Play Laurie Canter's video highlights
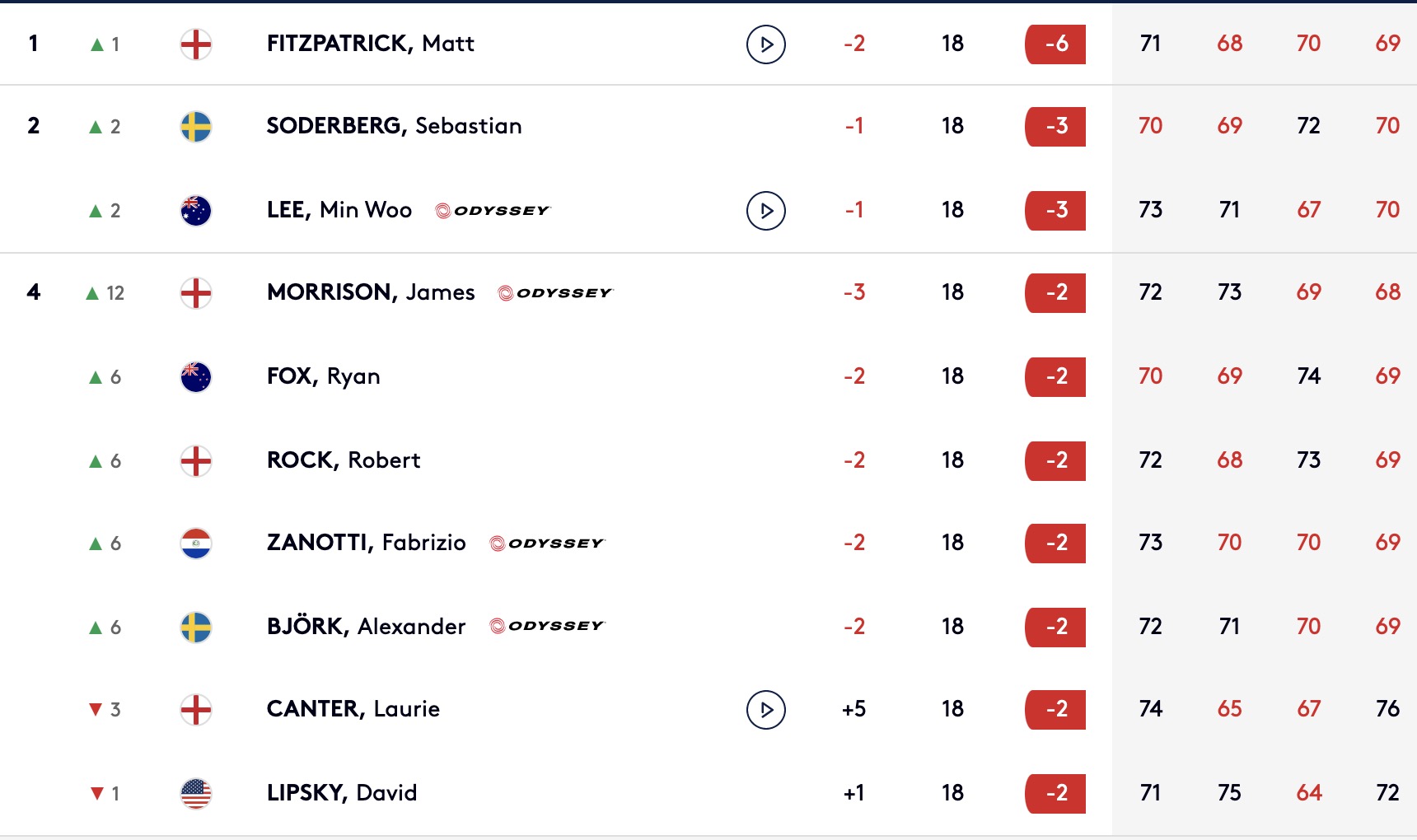Viewport: 1417px width, 840px height. (x=766, y=710)
